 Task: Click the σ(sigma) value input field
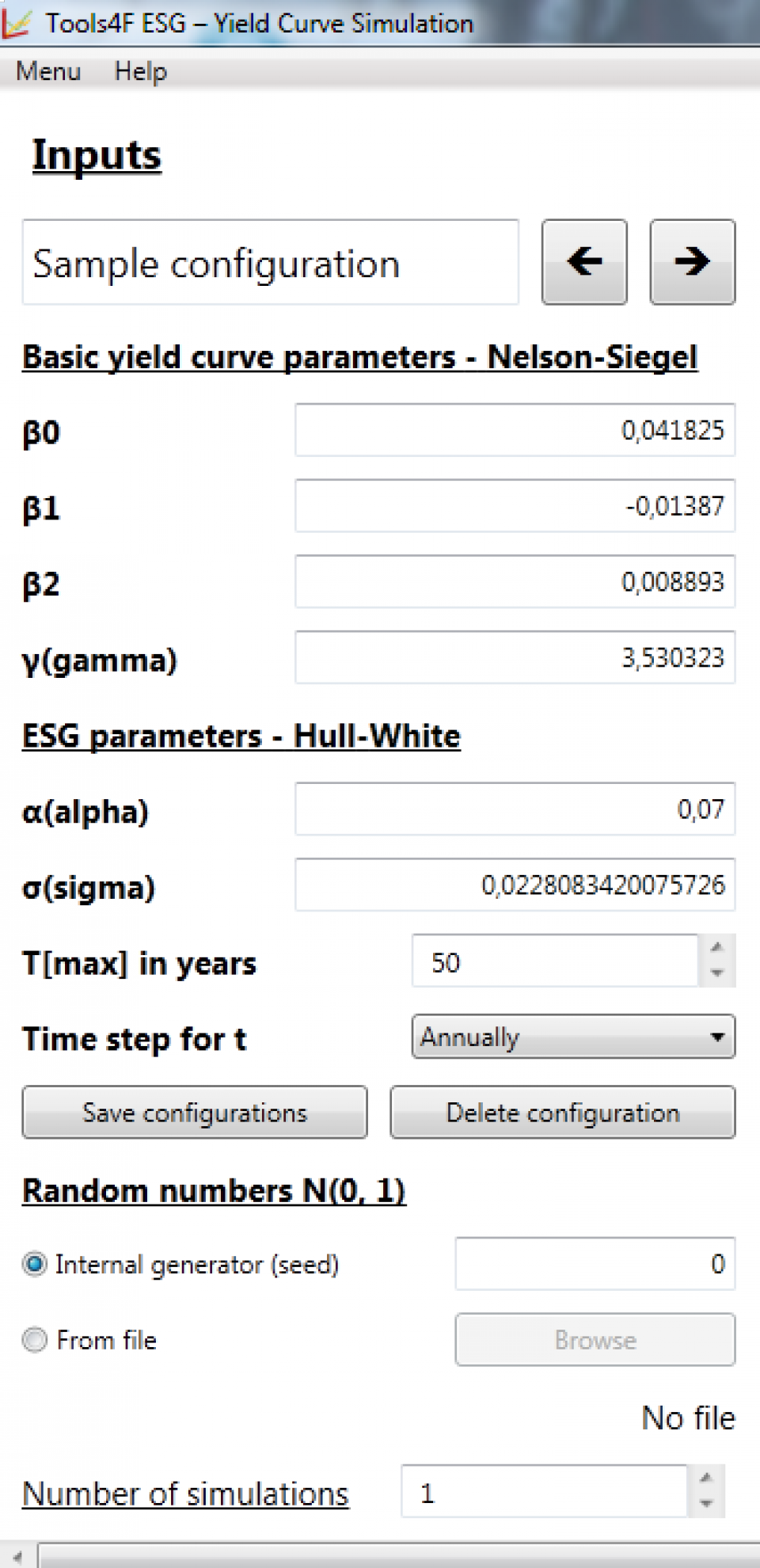click(515, 885)
